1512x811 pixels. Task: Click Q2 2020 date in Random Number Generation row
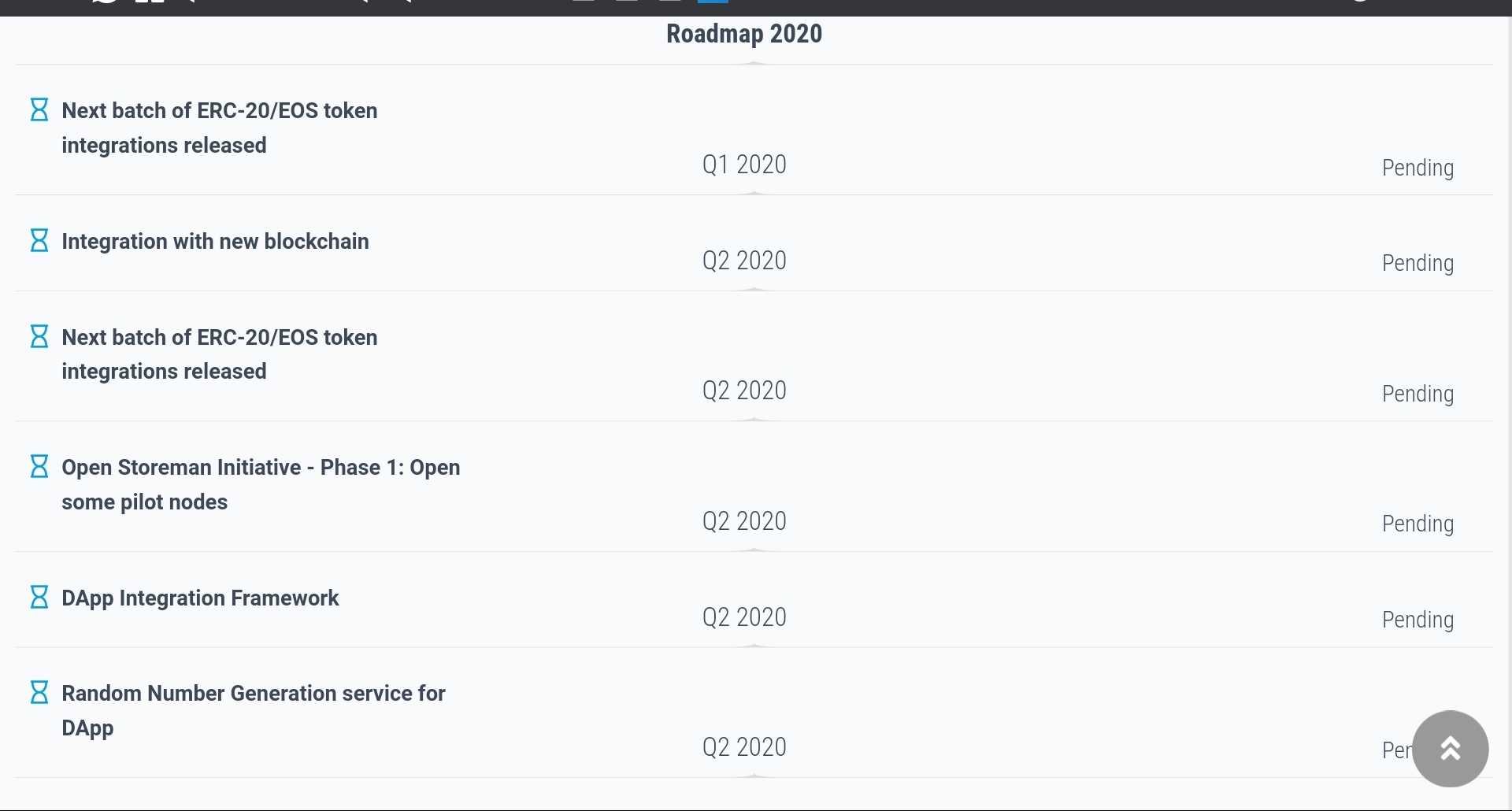(743, 747)
